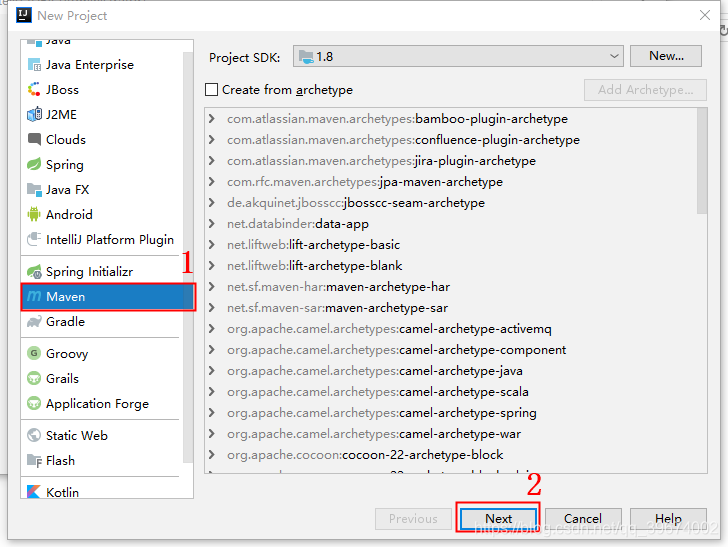
Task: Expand camel-archetype-war entry
Action: [212, 434]
